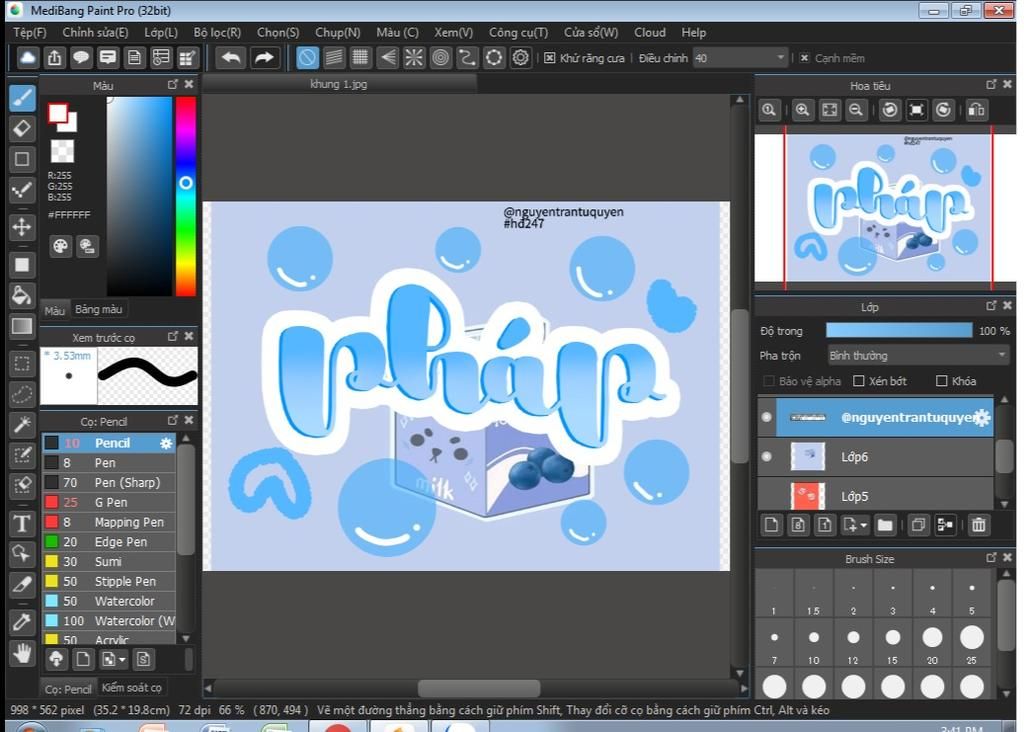The image size is (1024, 732).
Task: Zoom in on Navigator panel
Action: pos(802,110)
